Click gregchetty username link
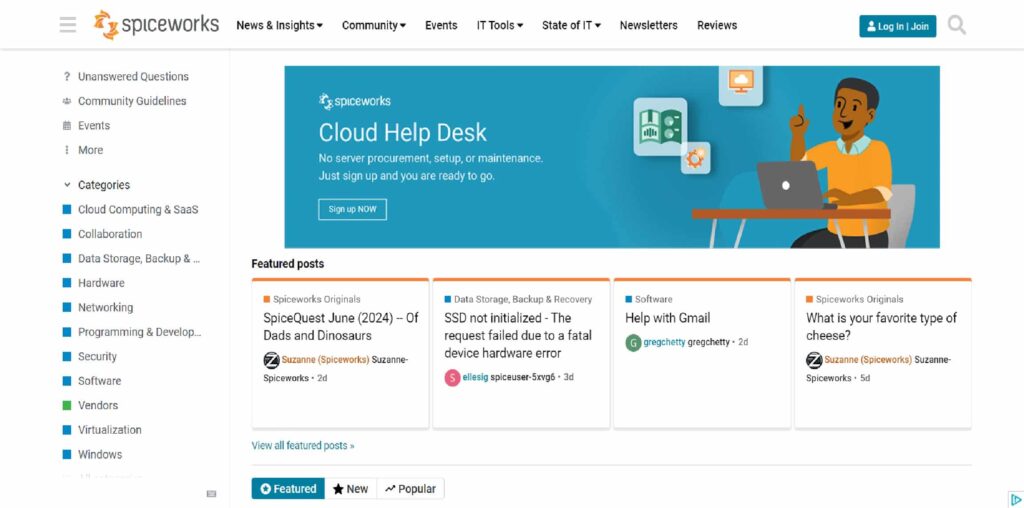Screen dimensions: 1024x508 click(x=664, y=342)
